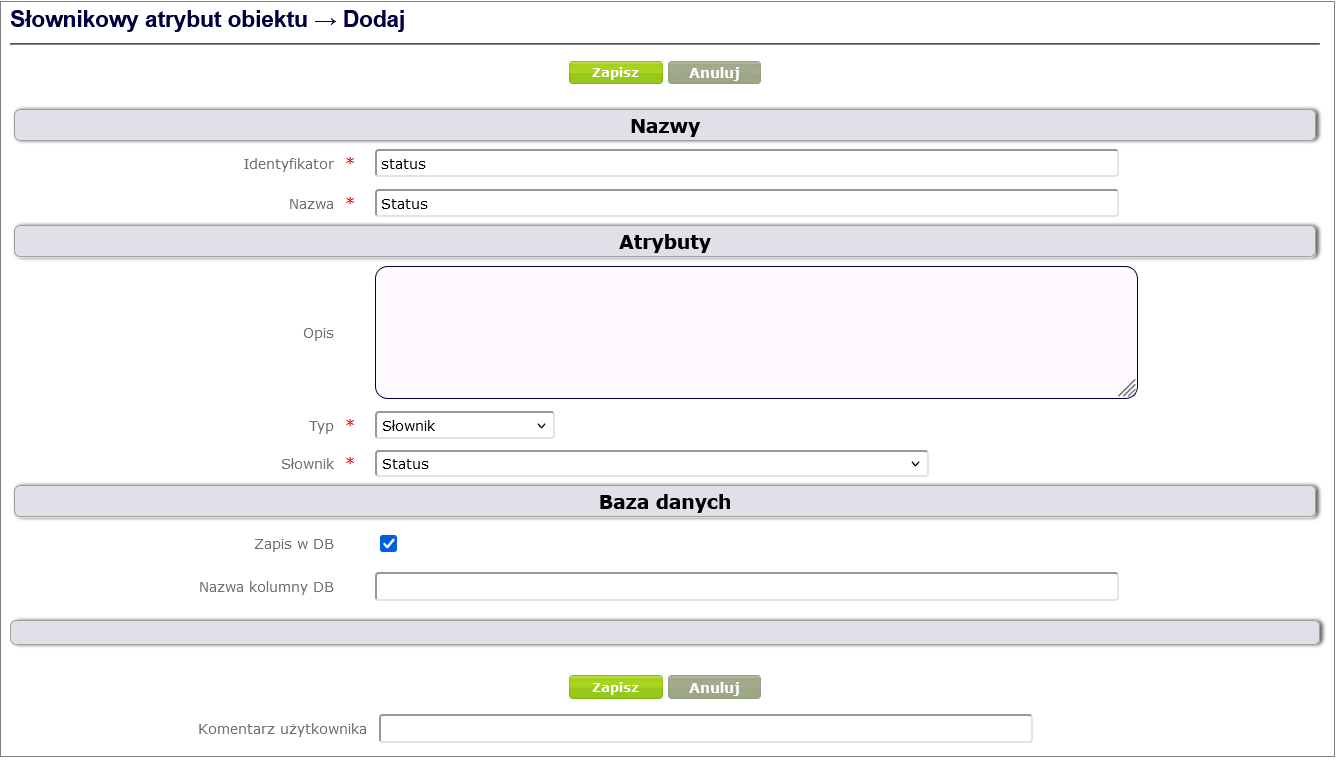Select the Nazwa kolumny DB field
Image resolution: width=1337 pixels, height=760 pixels.
pos(746,587)
